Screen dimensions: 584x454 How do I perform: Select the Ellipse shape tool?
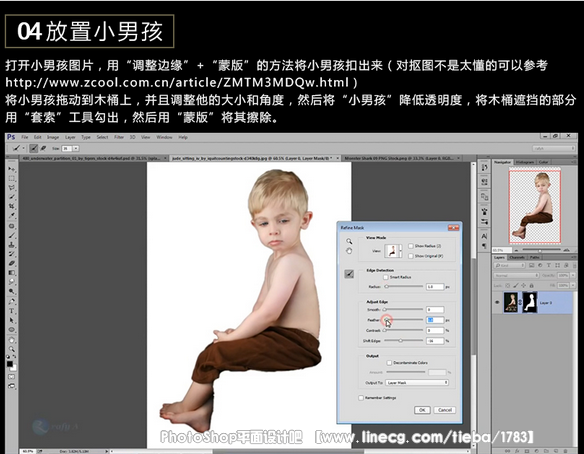click(12, 330)
